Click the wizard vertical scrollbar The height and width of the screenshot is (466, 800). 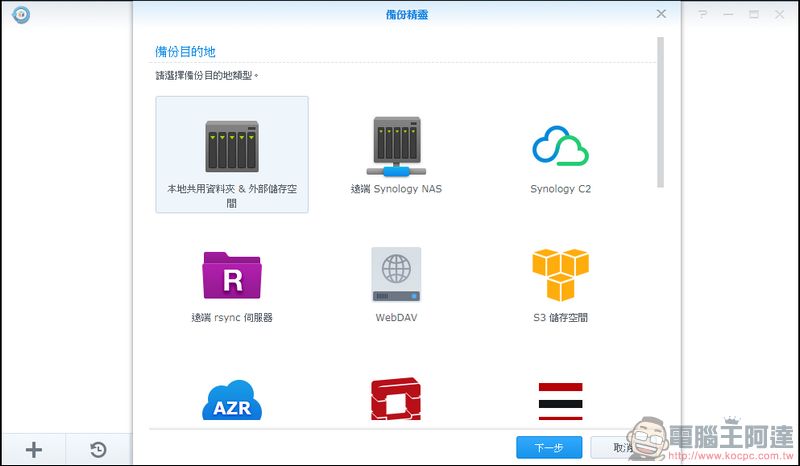click(x=660, y=112)
